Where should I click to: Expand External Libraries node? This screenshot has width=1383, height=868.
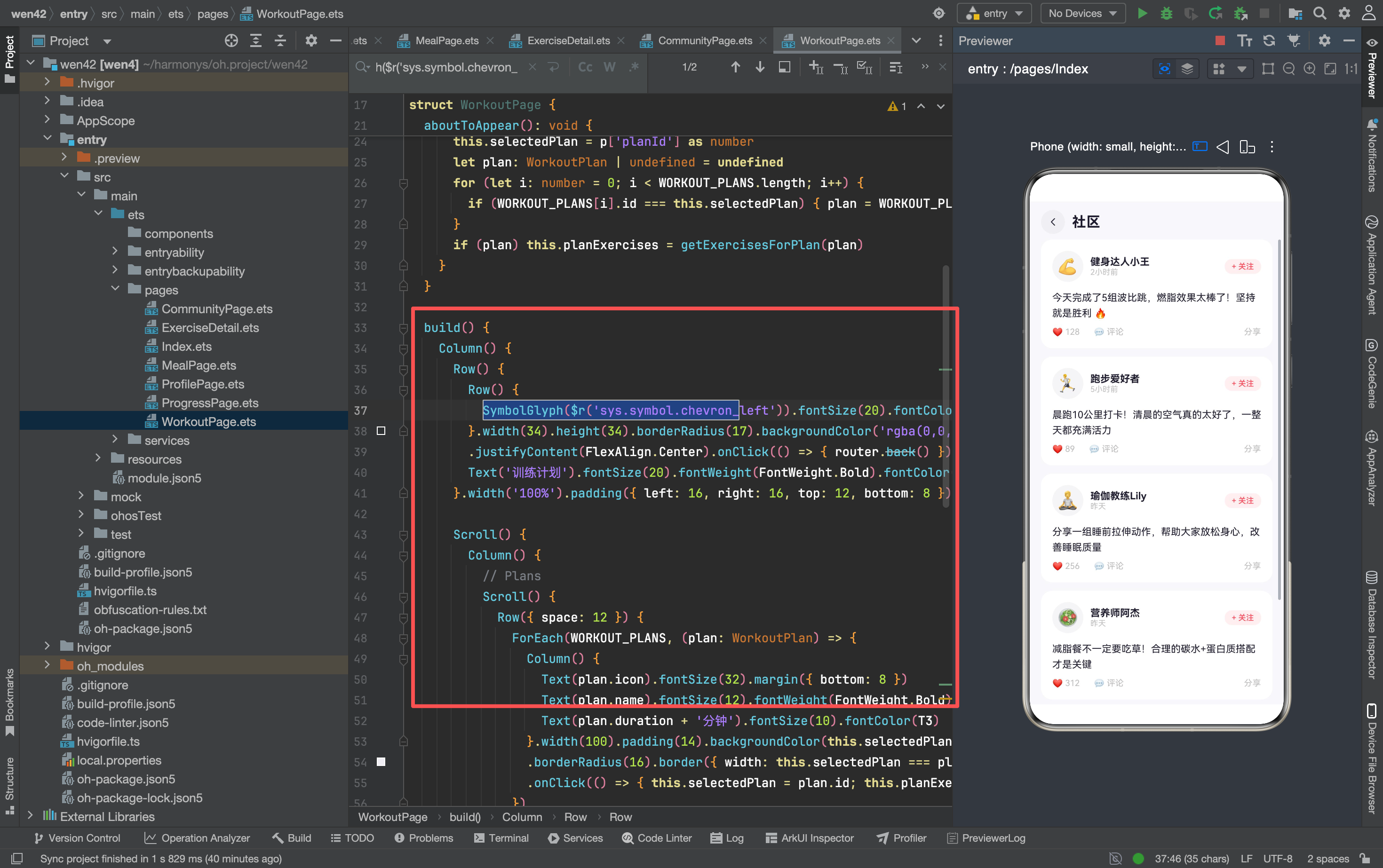[x=31, y=816]
